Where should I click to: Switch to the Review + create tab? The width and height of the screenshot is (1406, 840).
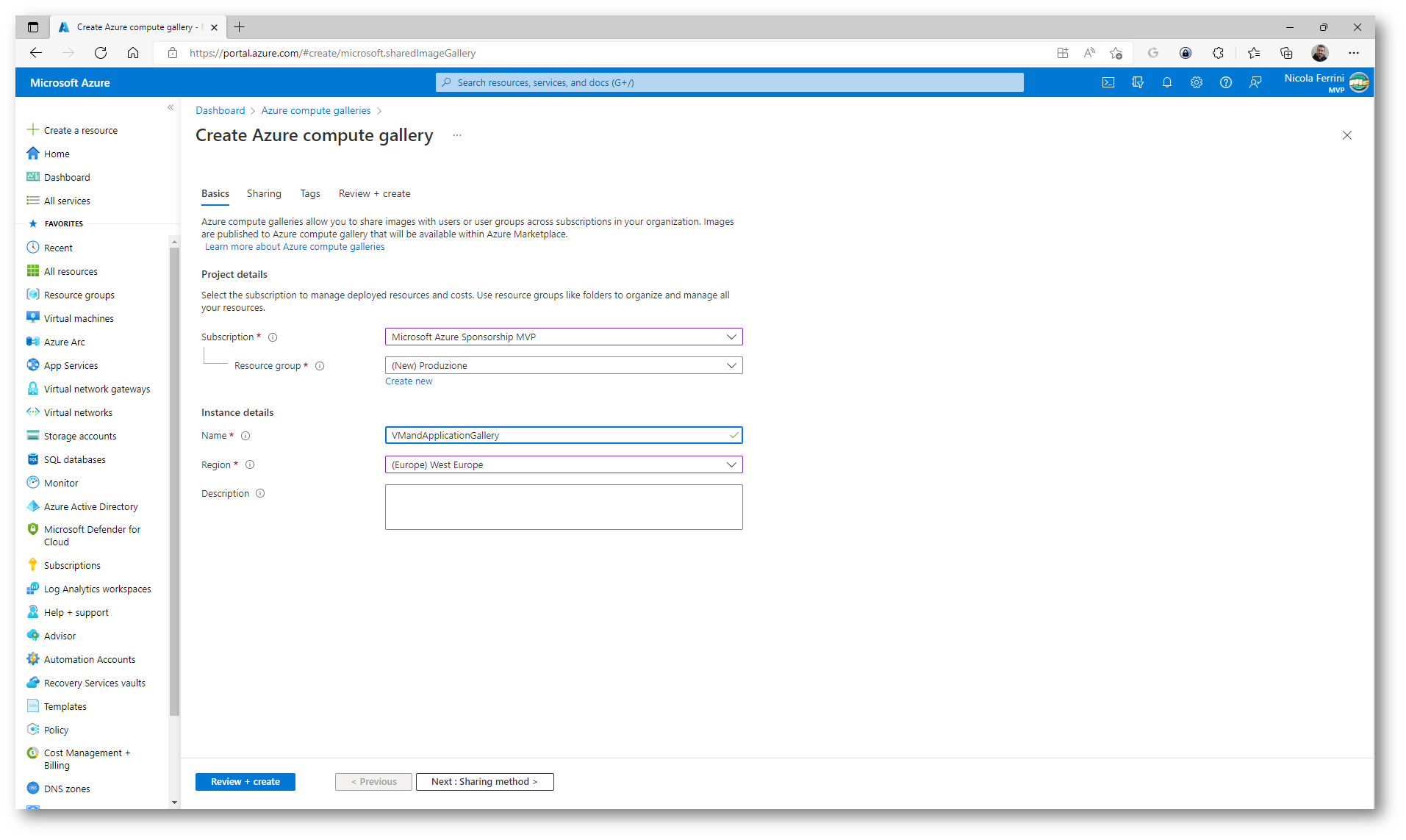pyautogui.click(x=374, y=193)
